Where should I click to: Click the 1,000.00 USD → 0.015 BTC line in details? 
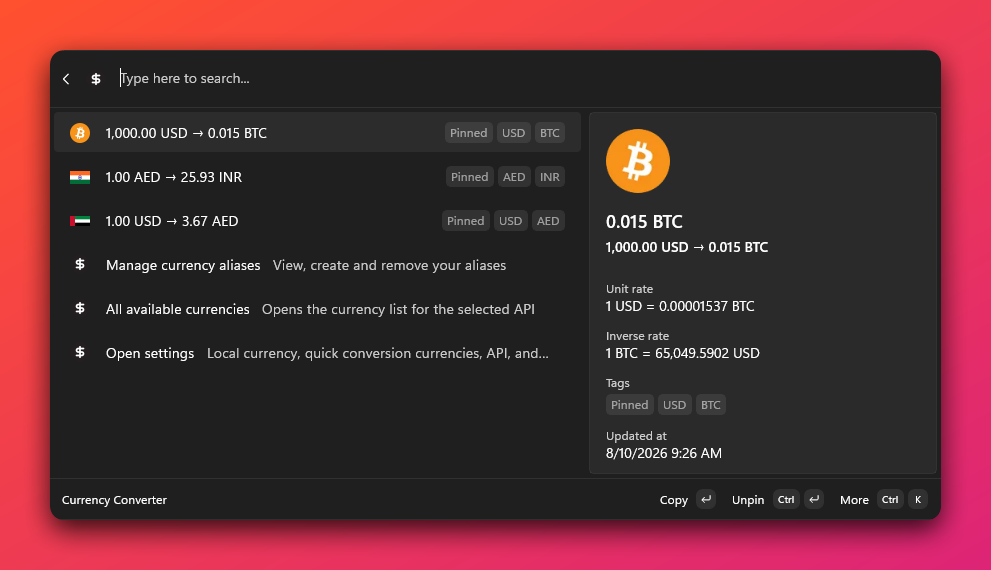[687, 247]
